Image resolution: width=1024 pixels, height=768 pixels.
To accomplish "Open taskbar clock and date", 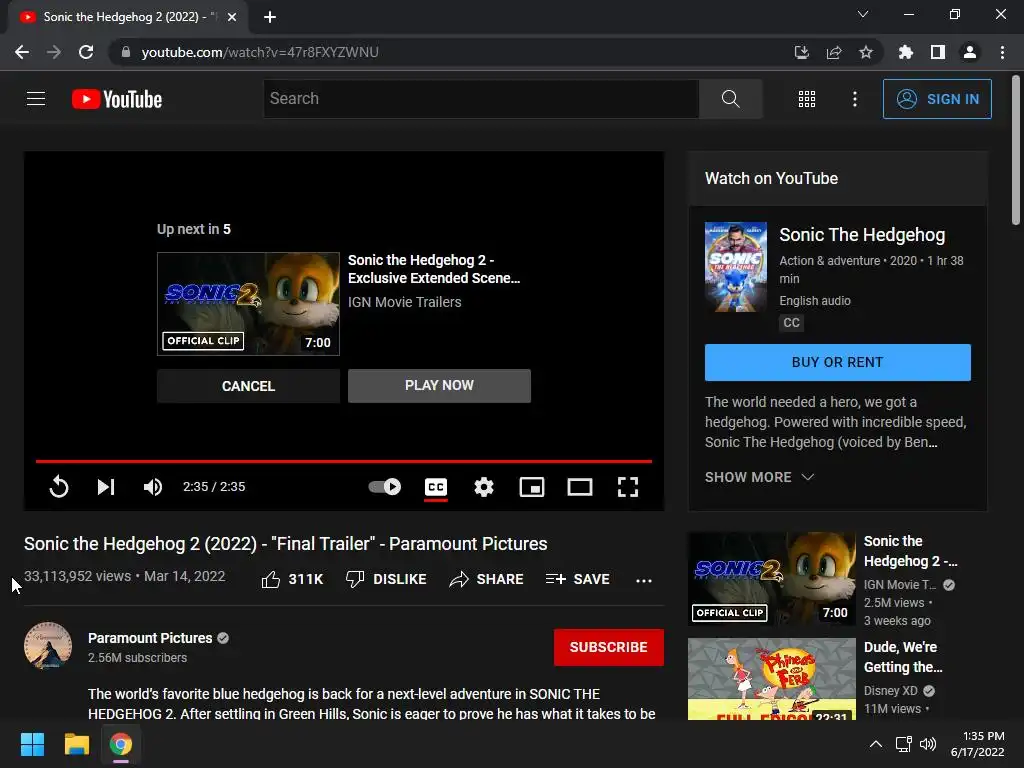I will click(x=978, y=744).
